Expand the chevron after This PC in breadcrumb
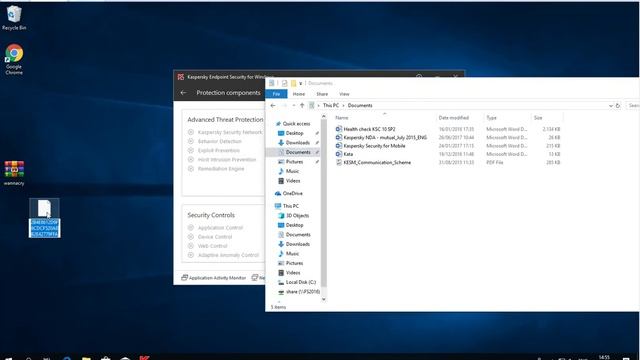The image size is (640, 360). point(343,106)
